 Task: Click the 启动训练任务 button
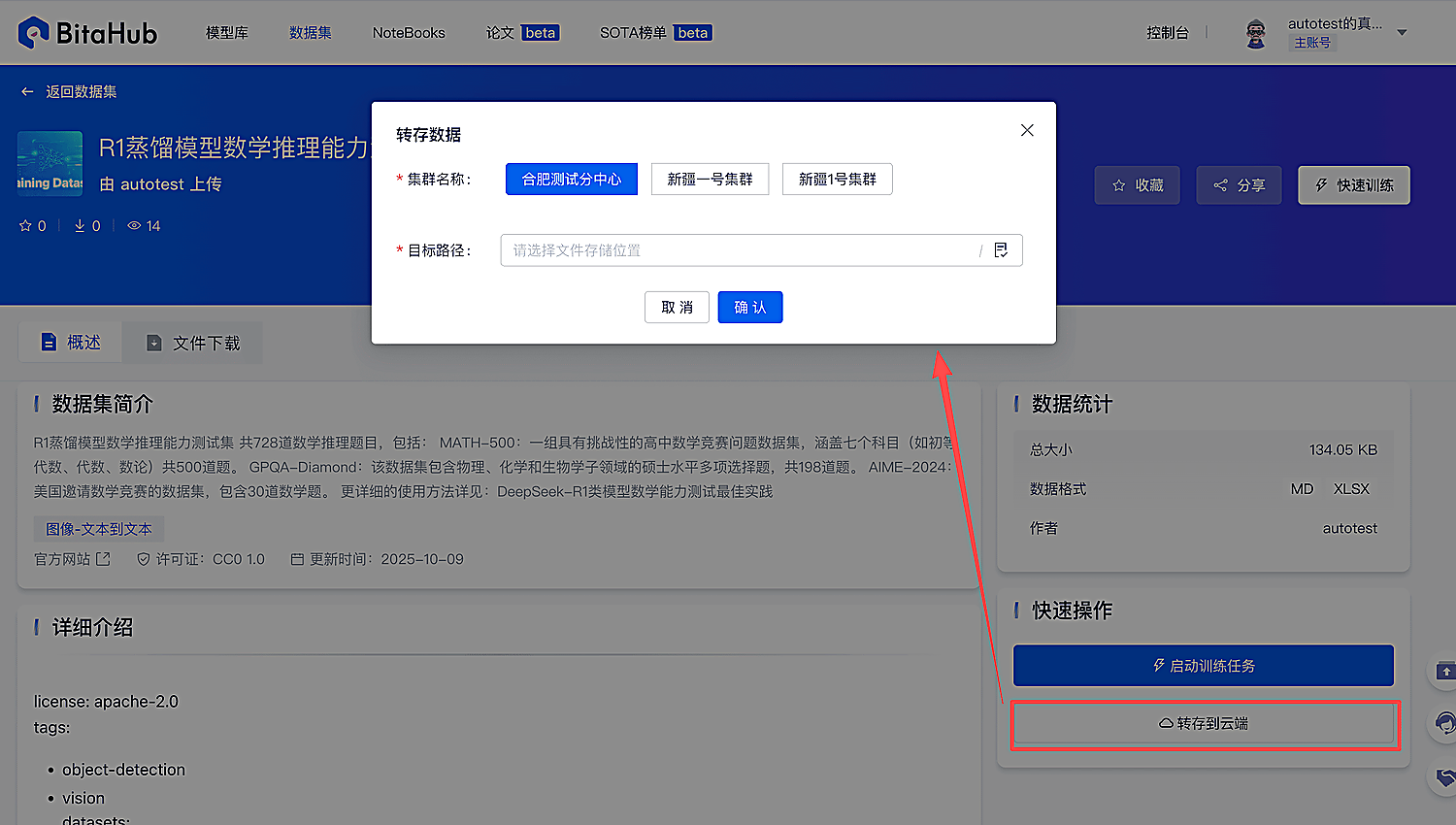(x=1204, y=666)
